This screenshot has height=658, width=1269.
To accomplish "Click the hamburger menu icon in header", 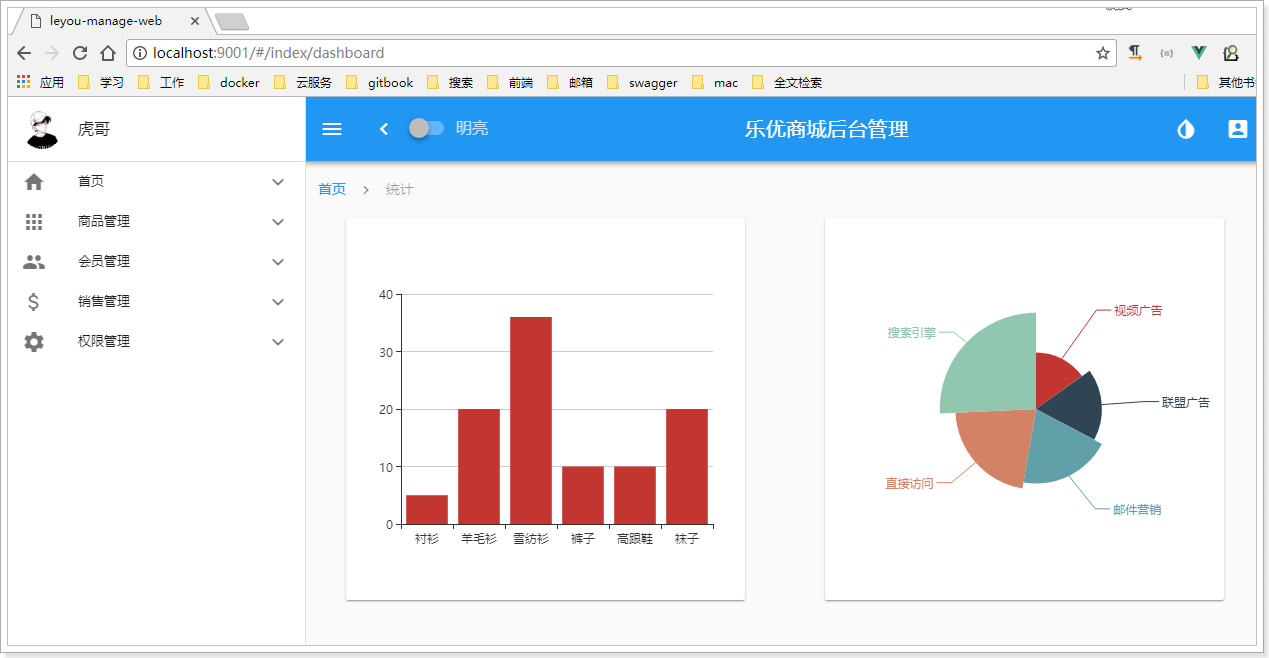I will tap(332, 129).
